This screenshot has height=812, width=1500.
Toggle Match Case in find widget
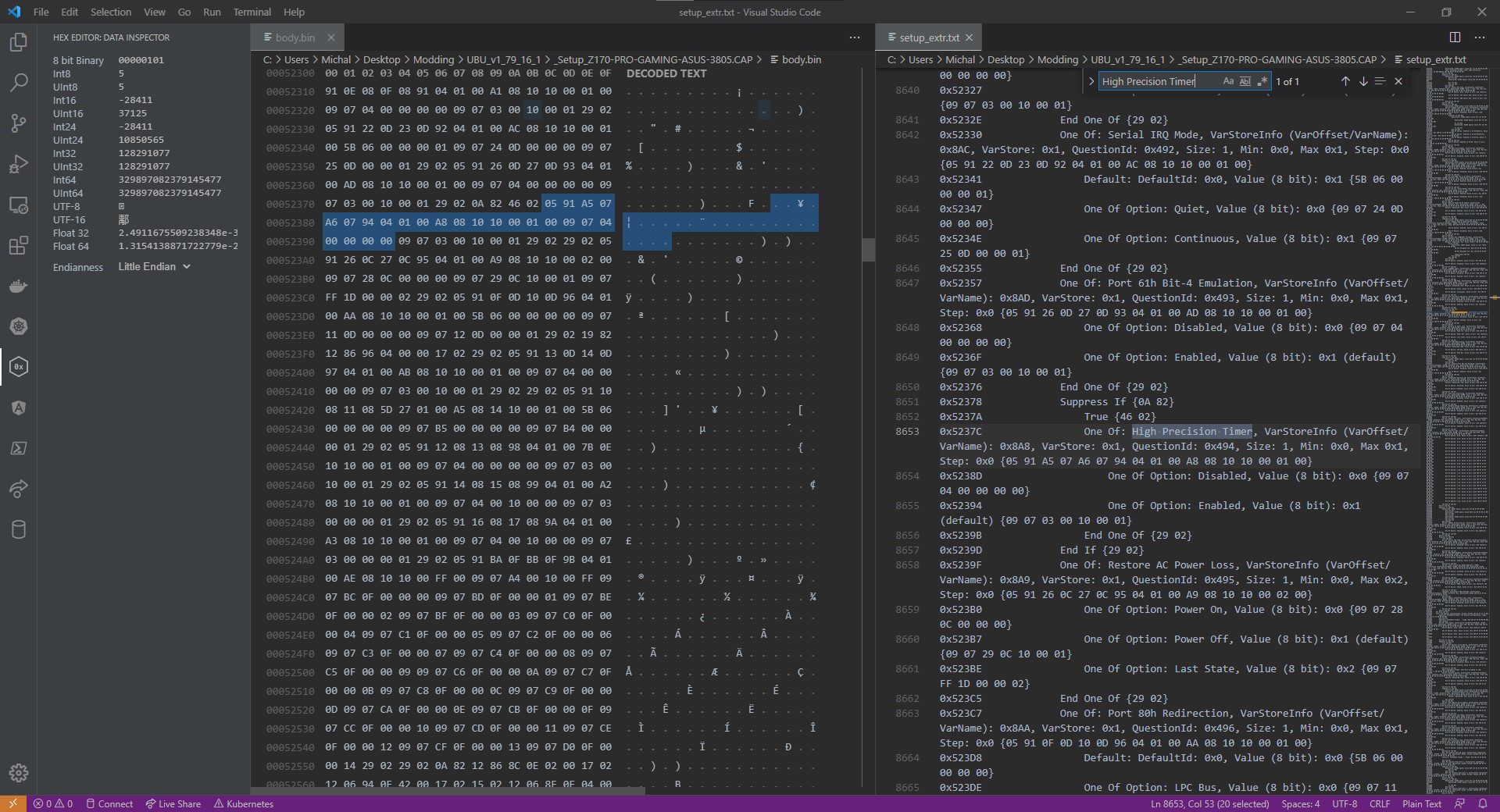[1228, 81]
